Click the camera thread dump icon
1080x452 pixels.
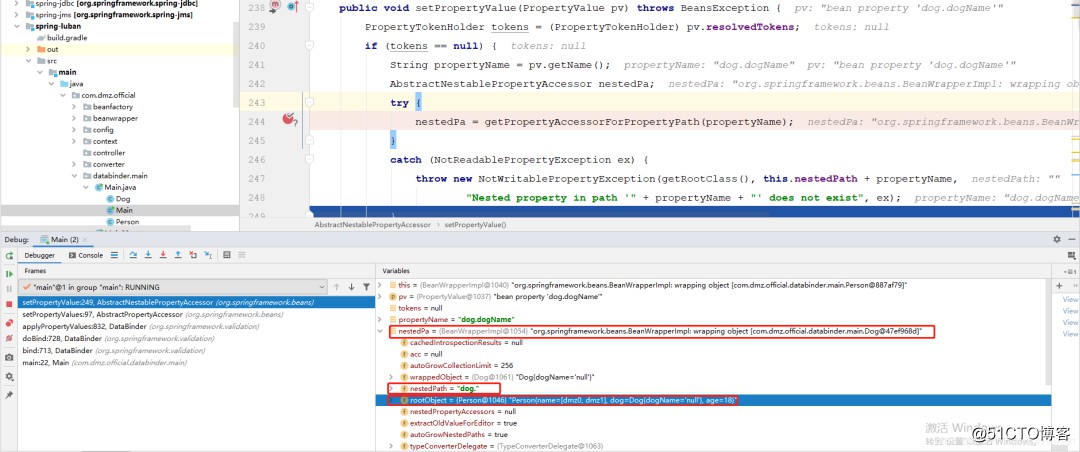click(x=9, y=357)
